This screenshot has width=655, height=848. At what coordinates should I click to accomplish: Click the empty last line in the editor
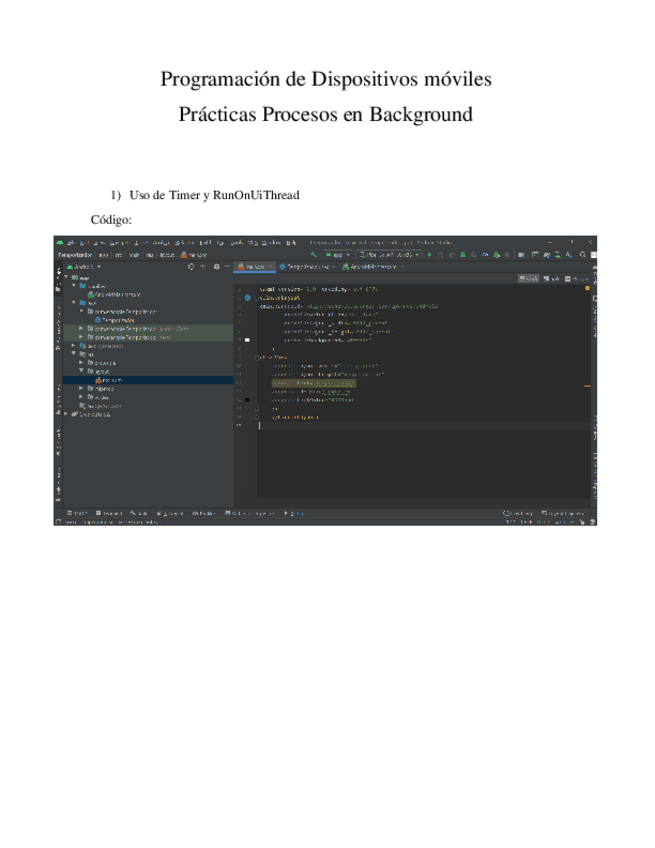400,425
